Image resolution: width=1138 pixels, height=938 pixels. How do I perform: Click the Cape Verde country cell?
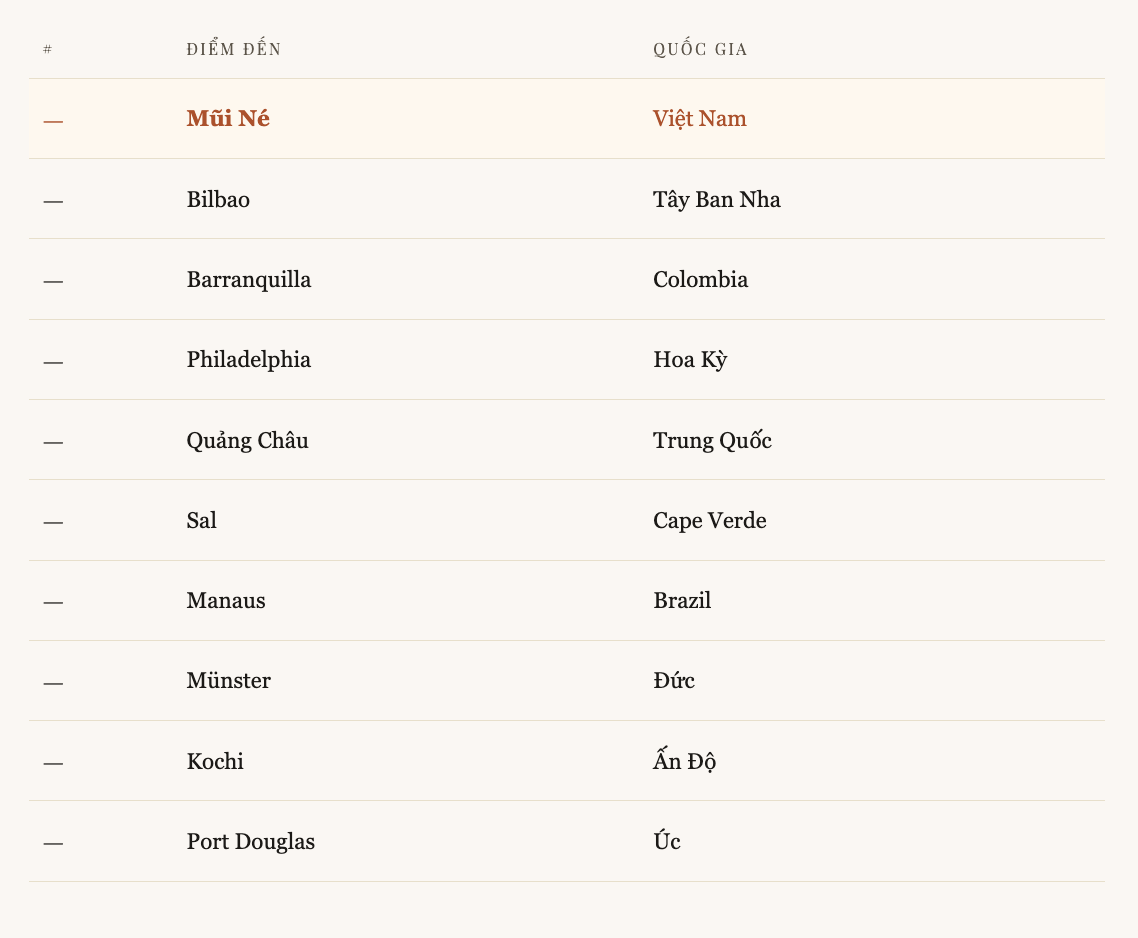(x=709, y=521)
